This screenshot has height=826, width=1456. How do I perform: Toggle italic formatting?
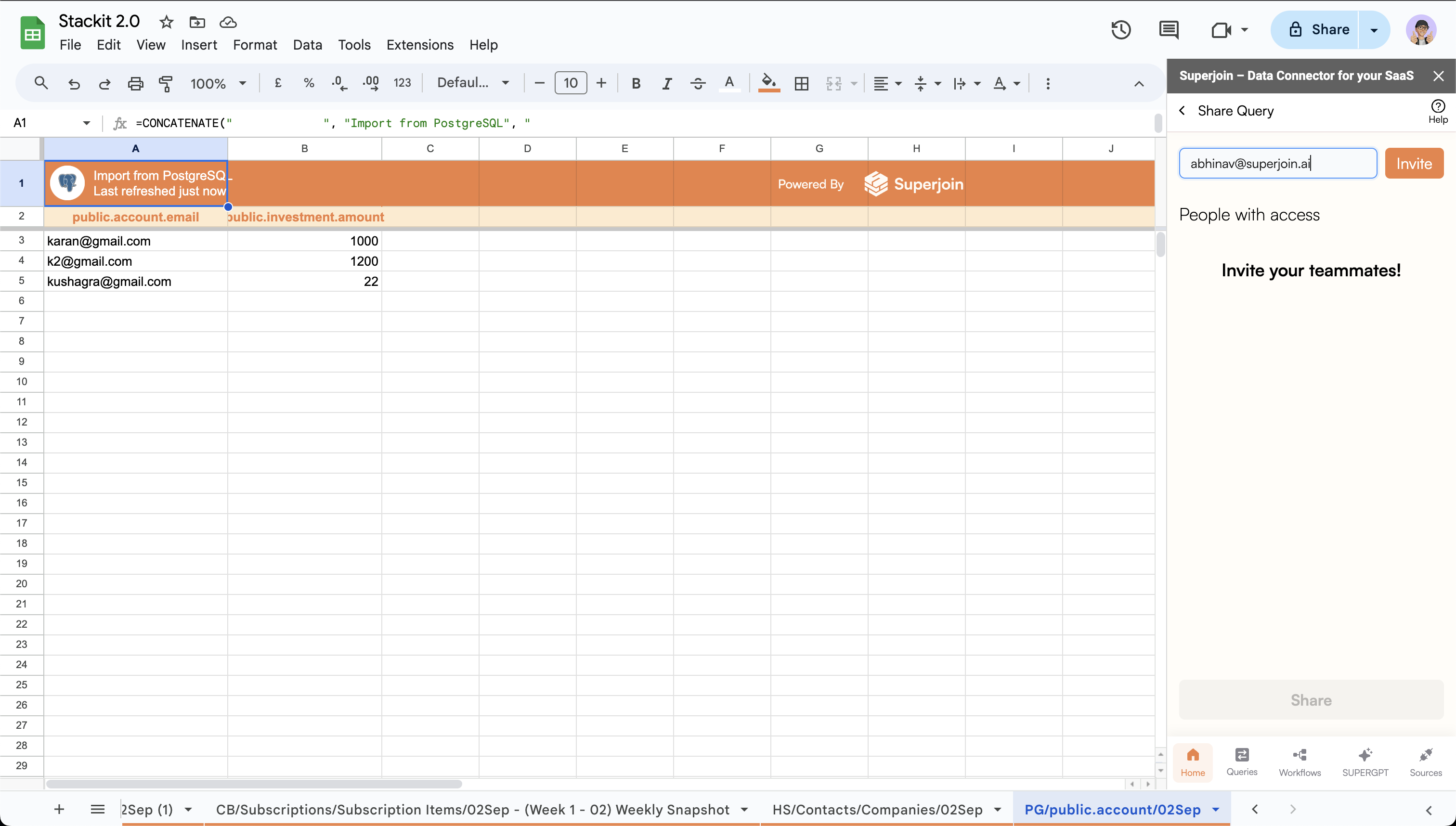coord(667,83)
